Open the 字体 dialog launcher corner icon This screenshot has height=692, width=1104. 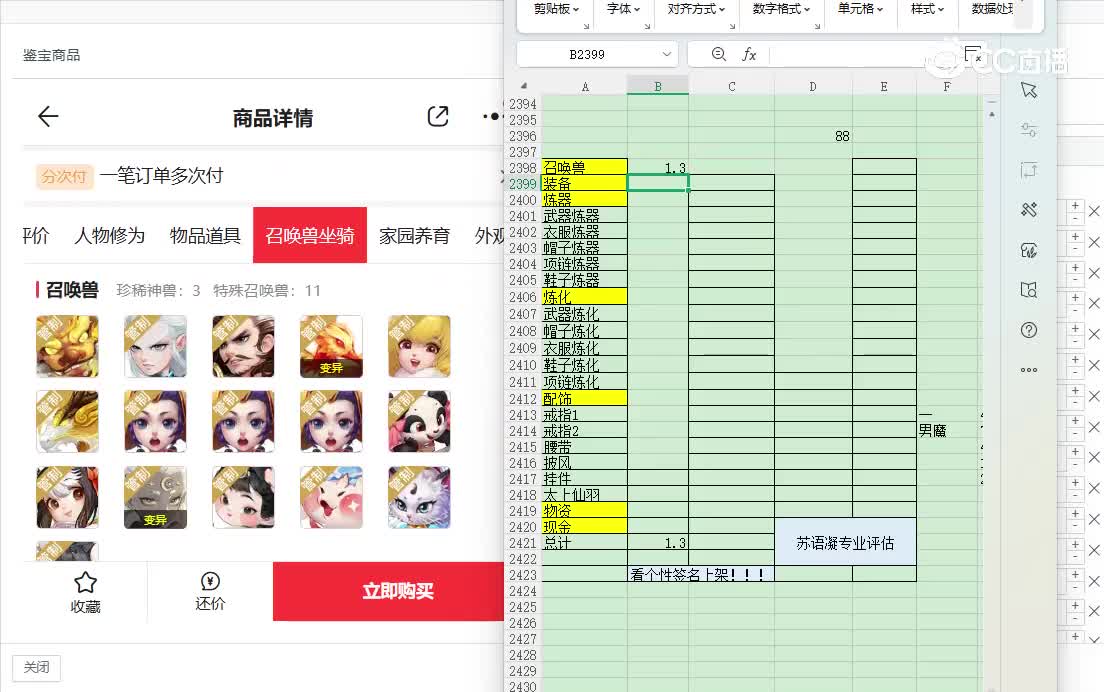pyautogui.click(x=647, y=26)
